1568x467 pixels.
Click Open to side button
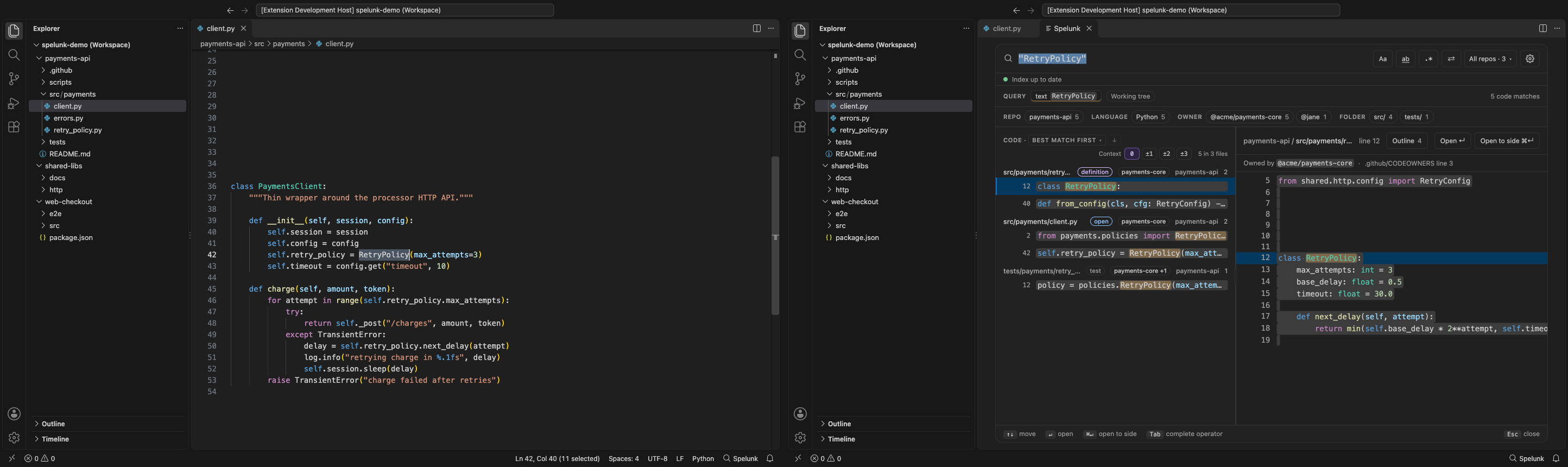(x=1507, y=141)
